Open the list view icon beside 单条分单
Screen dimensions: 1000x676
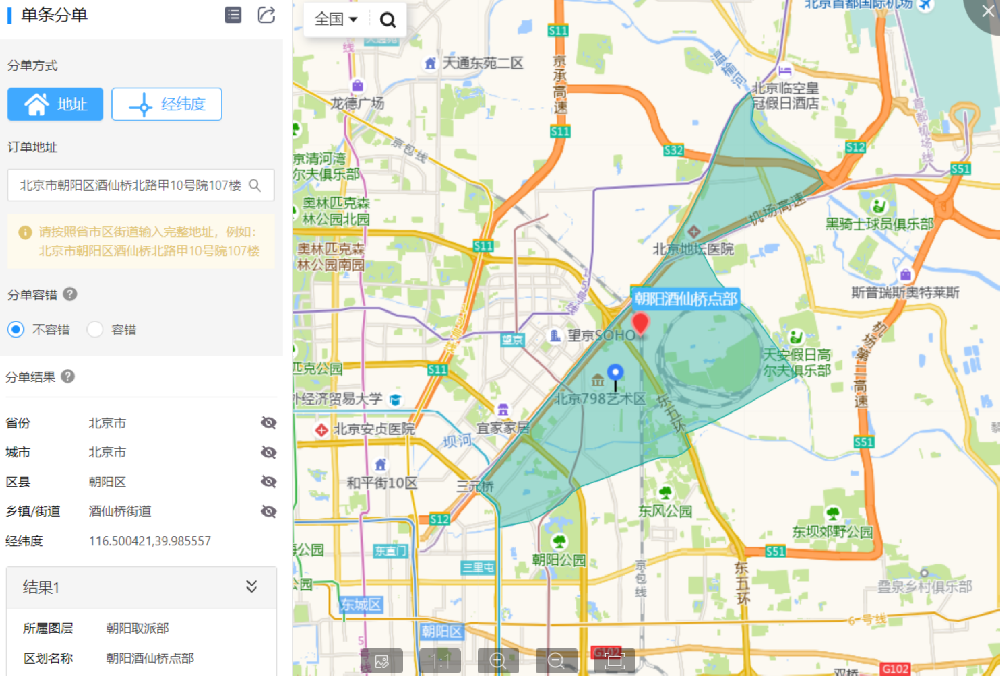[x=233, y=15]
